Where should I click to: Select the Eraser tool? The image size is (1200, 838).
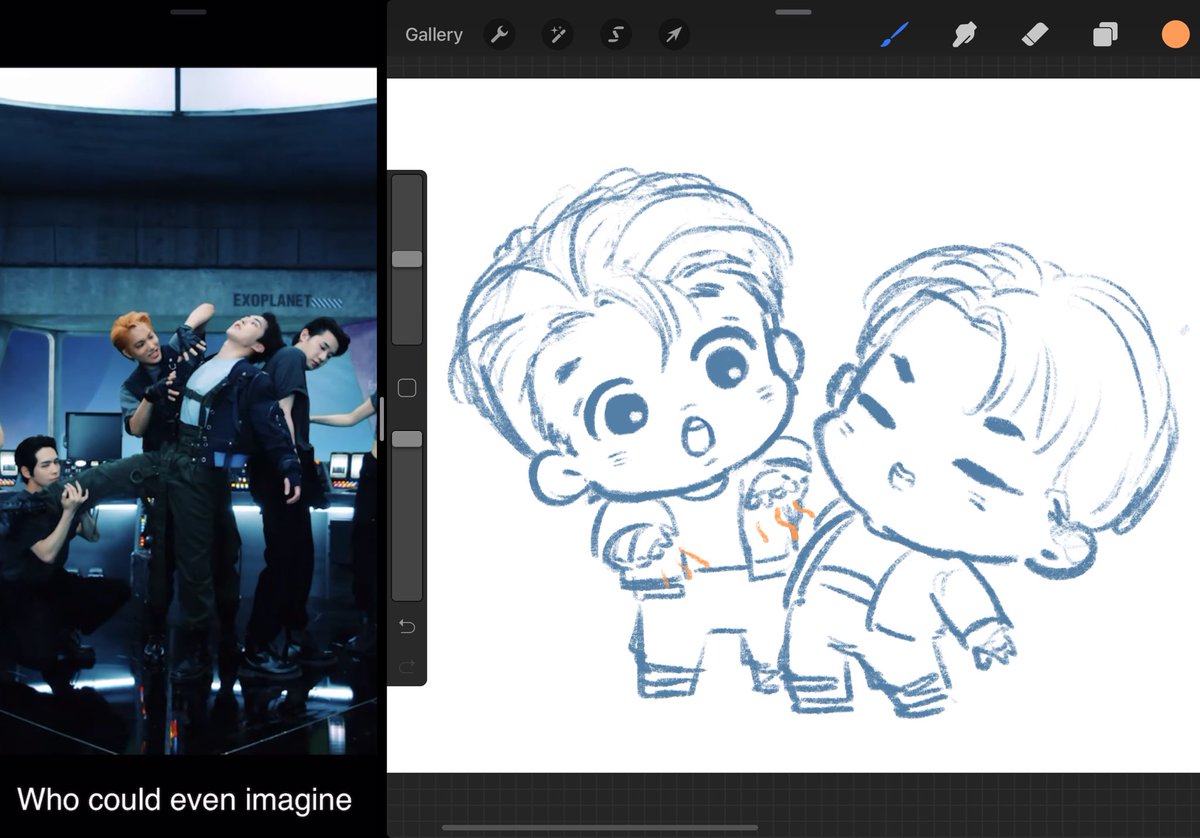pos(1034,35)
